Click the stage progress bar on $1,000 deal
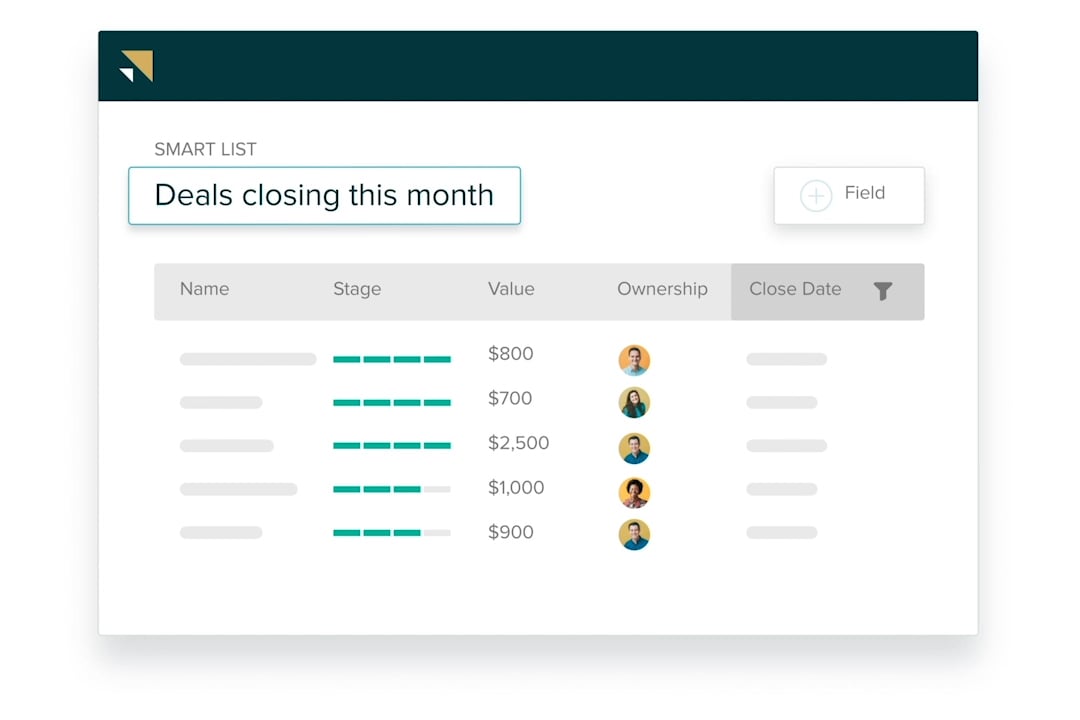 coord(391,489)
